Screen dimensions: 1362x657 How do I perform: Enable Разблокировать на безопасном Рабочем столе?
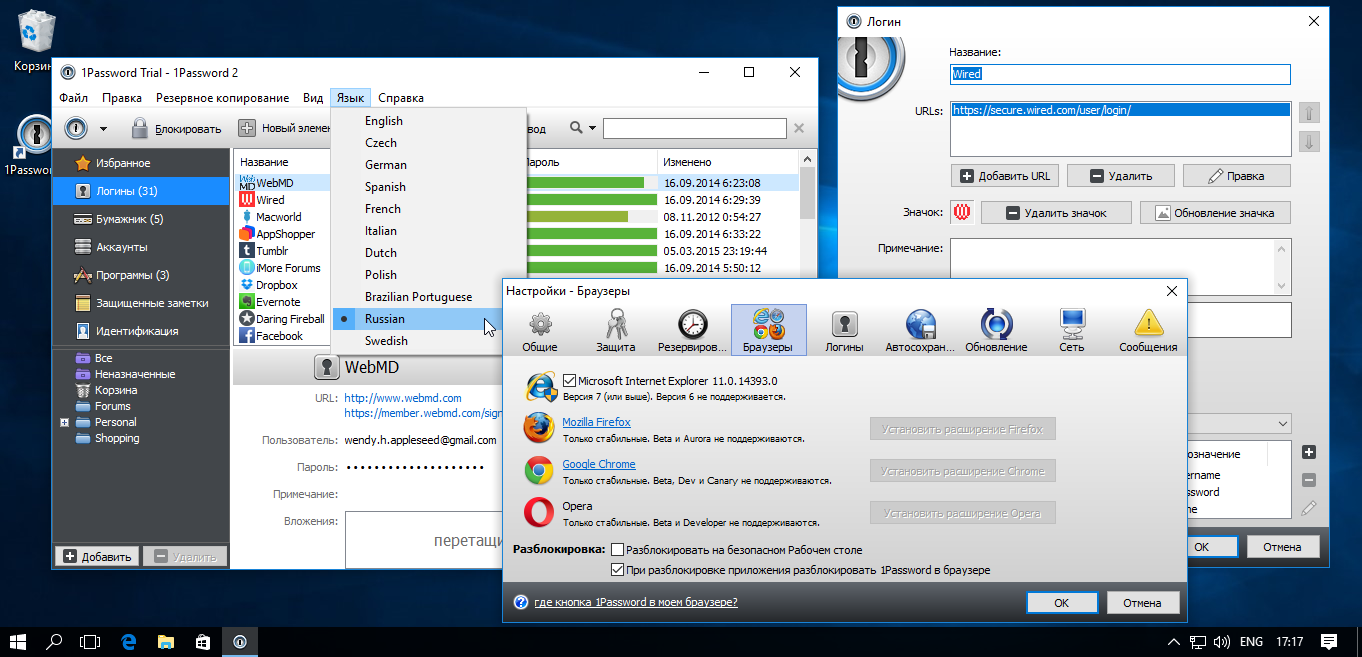click(x=617, y=550)
